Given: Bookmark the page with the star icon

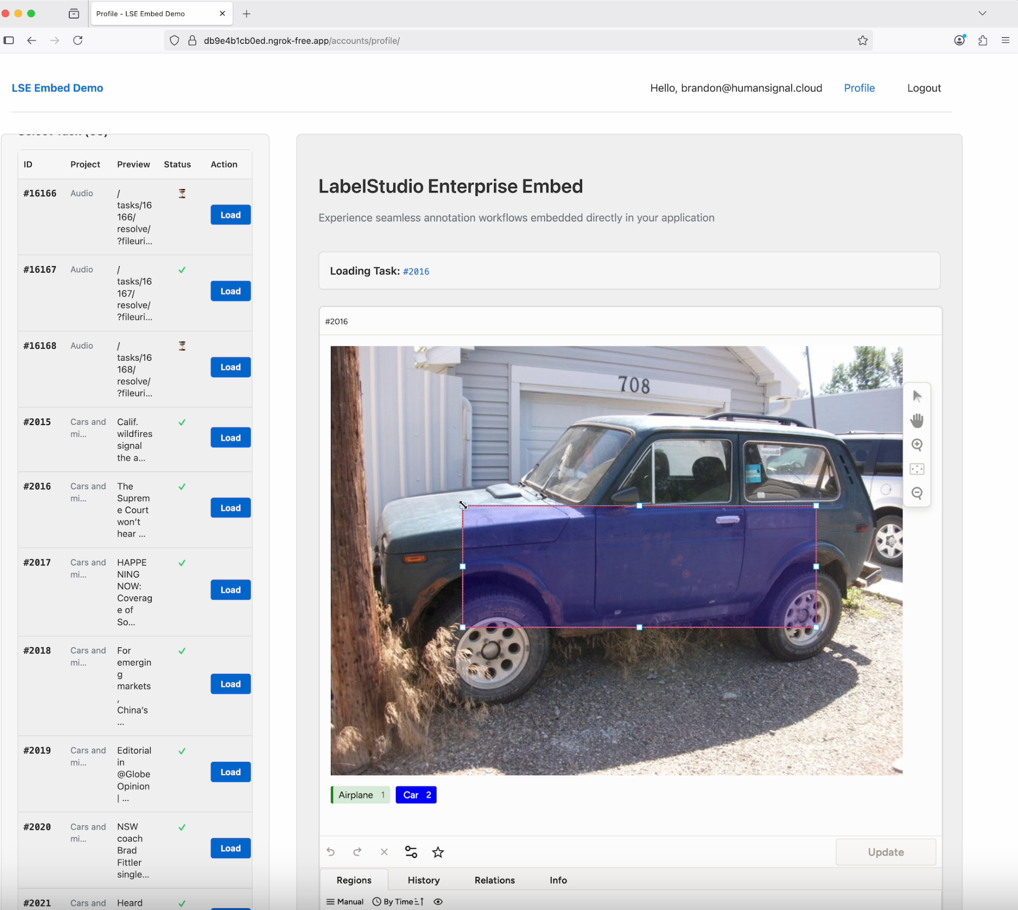Looking at the screenshot, I should 862,41.
